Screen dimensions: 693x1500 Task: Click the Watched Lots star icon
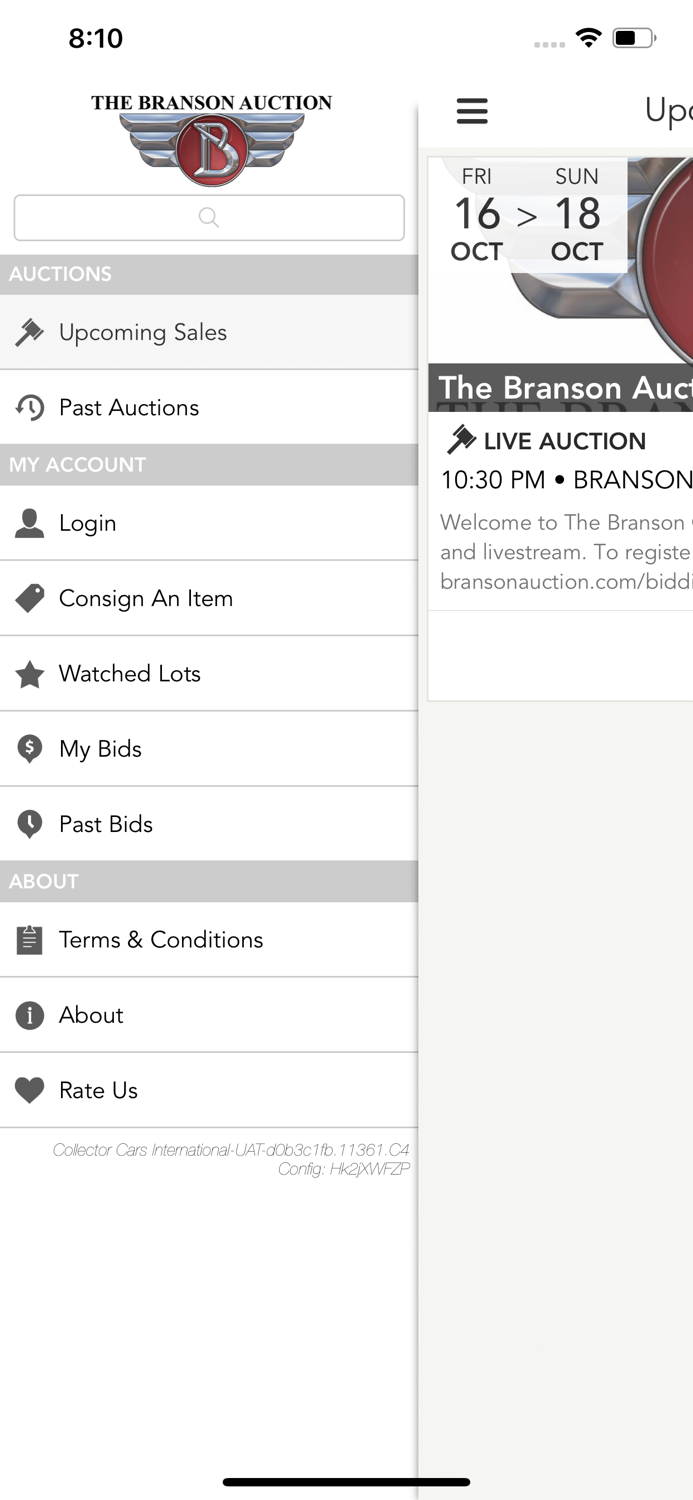click(x=29, y=673)
